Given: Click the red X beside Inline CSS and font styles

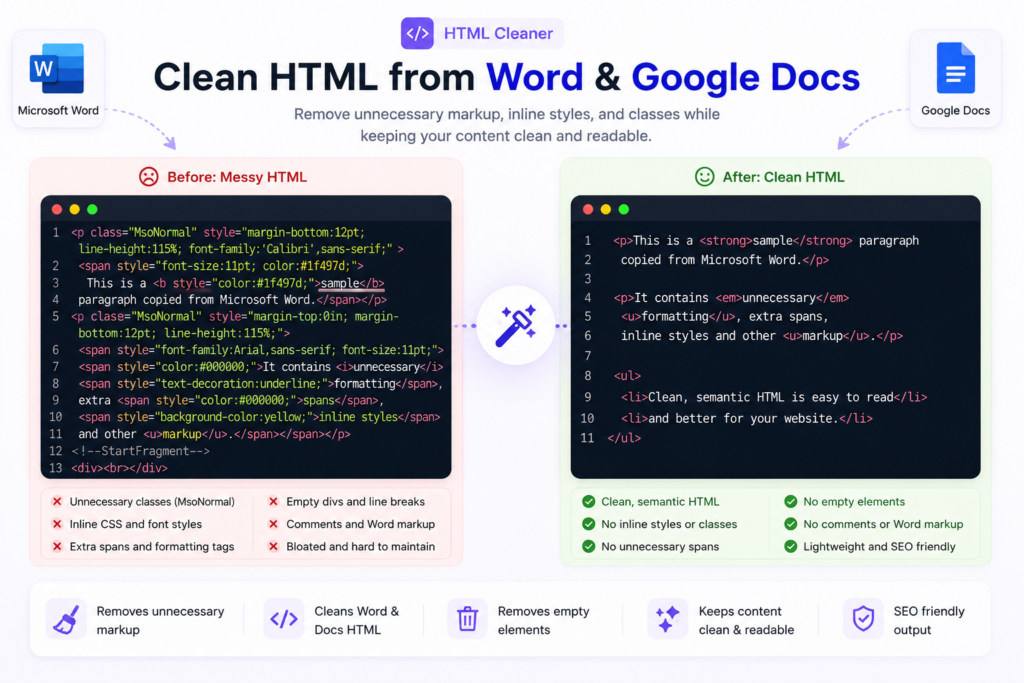Looking at the screenshot, I should coord(57,524).
